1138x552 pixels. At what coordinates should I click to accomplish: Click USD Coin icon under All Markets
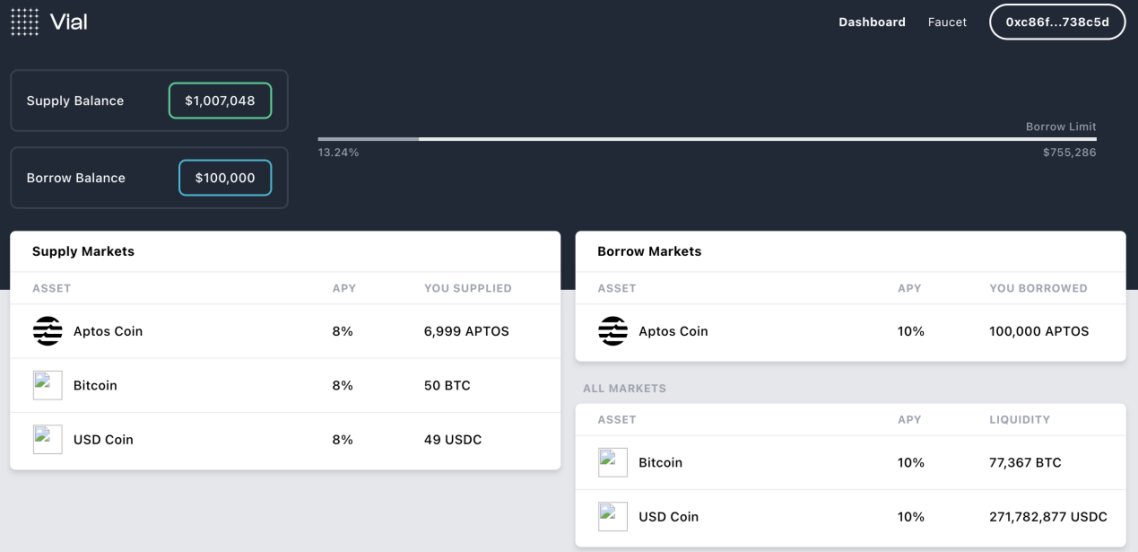613,516
